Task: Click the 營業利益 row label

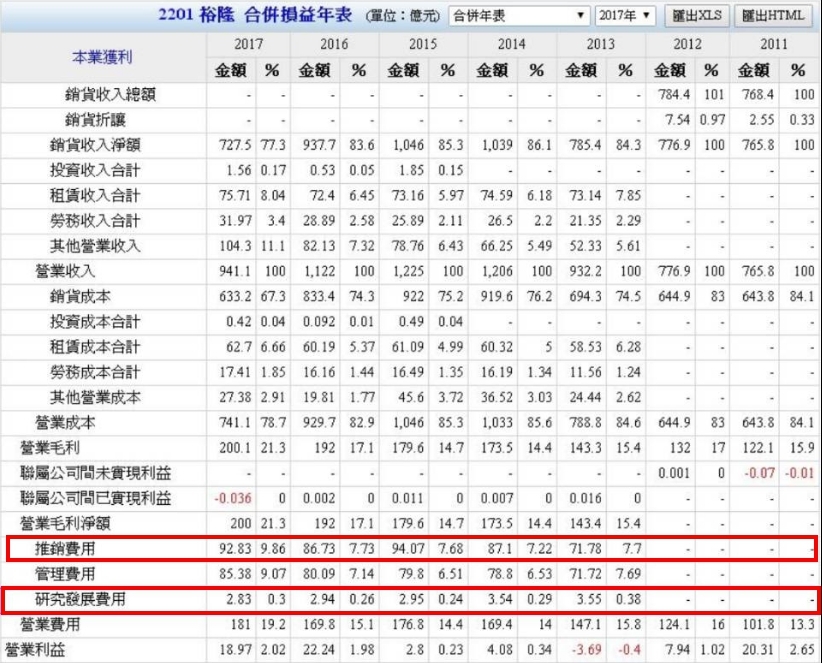Action: coord(35,650)
